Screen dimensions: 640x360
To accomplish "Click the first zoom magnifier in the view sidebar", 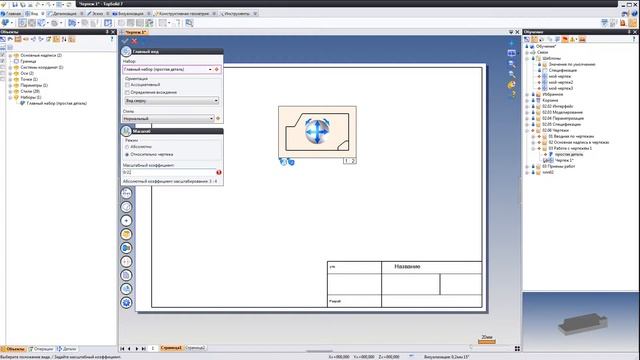I will click(511, 64).
